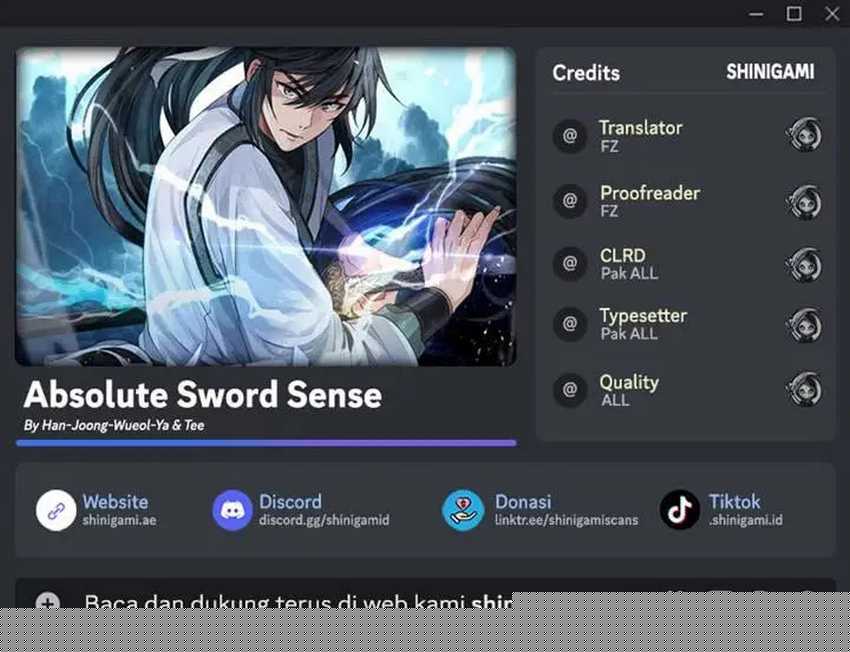This screenshot has width=850, height=652.
Task: Maximize the window with the square button
Action: coord(794,14)
